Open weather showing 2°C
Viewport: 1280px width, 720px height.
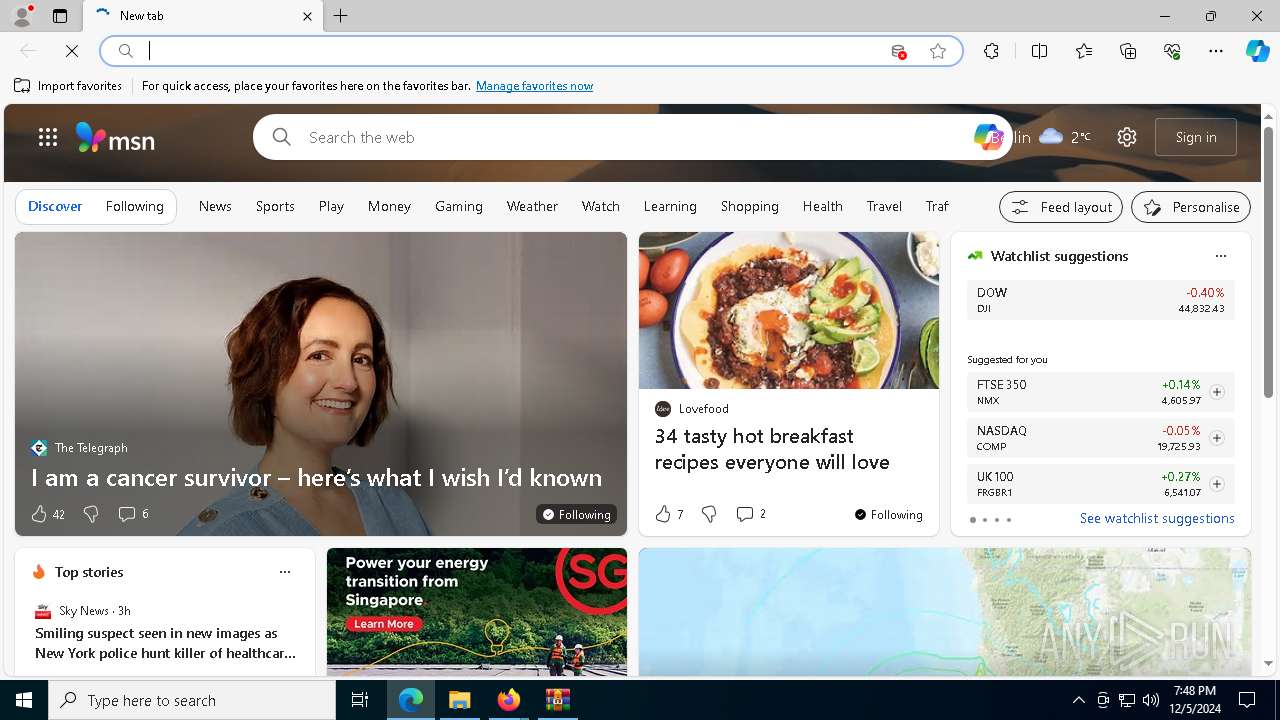(1065, 137)
